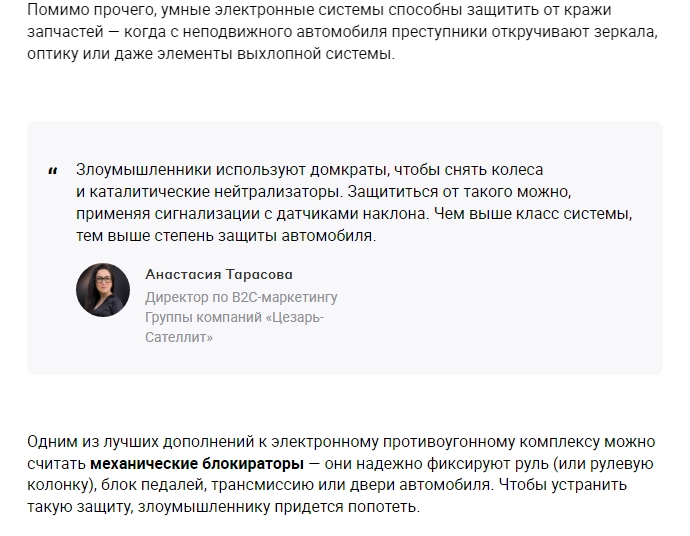Open Anastasia Tarasova's round avatar photo
690x536 pixels.
(103, 290)
